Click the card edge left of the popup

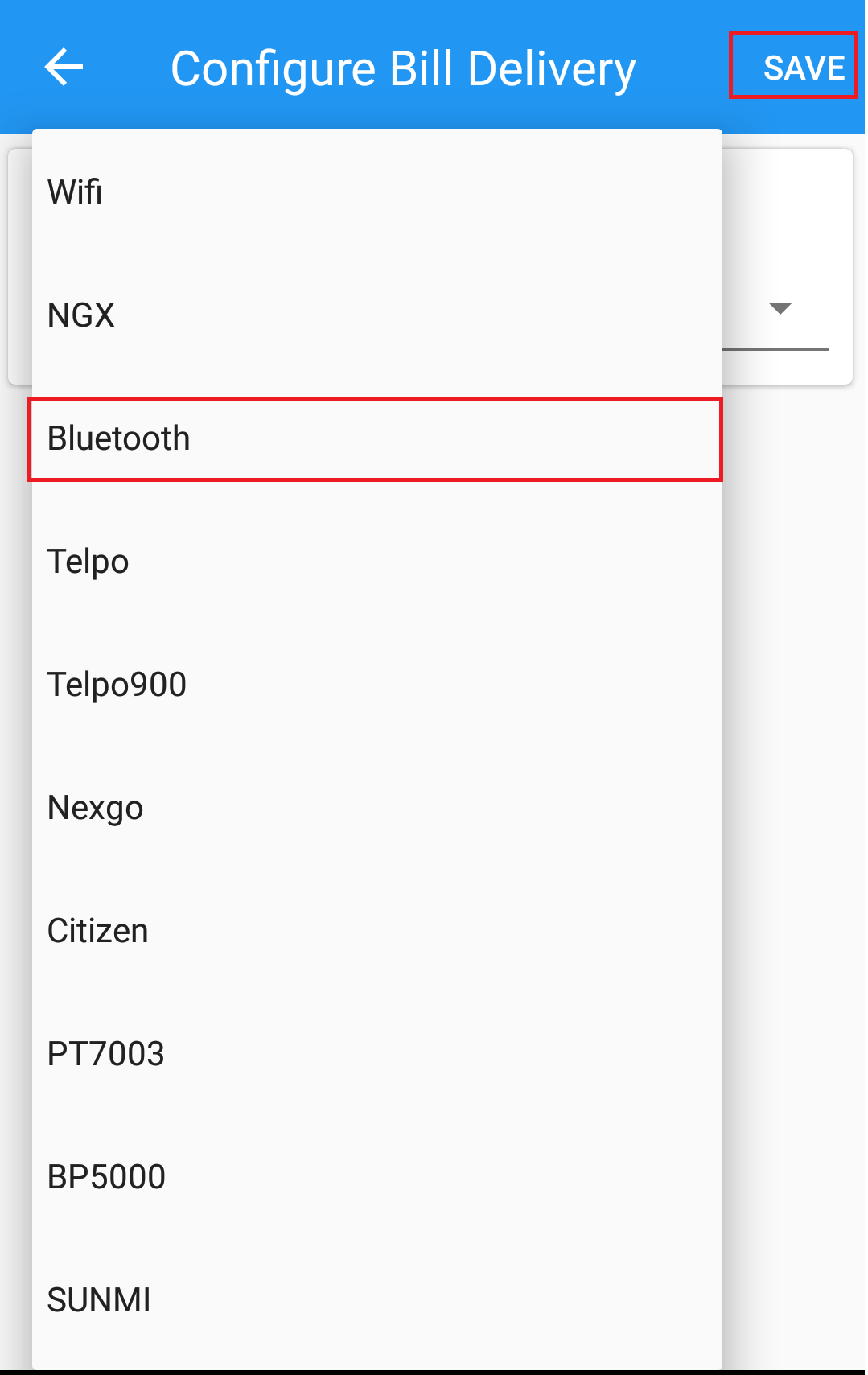(x=19, y=266)
